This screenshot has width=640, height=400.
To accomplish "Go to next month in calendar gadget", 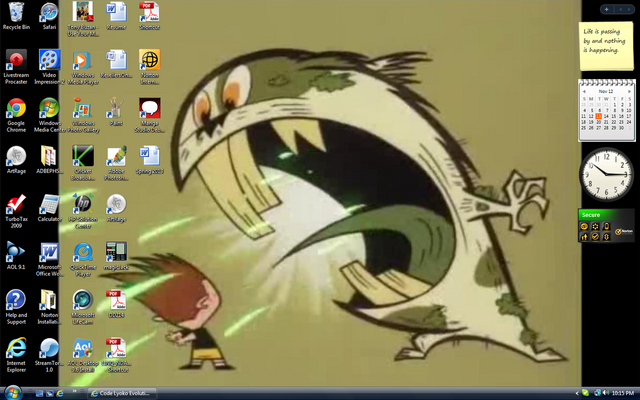I will click(x=629, y=91).
